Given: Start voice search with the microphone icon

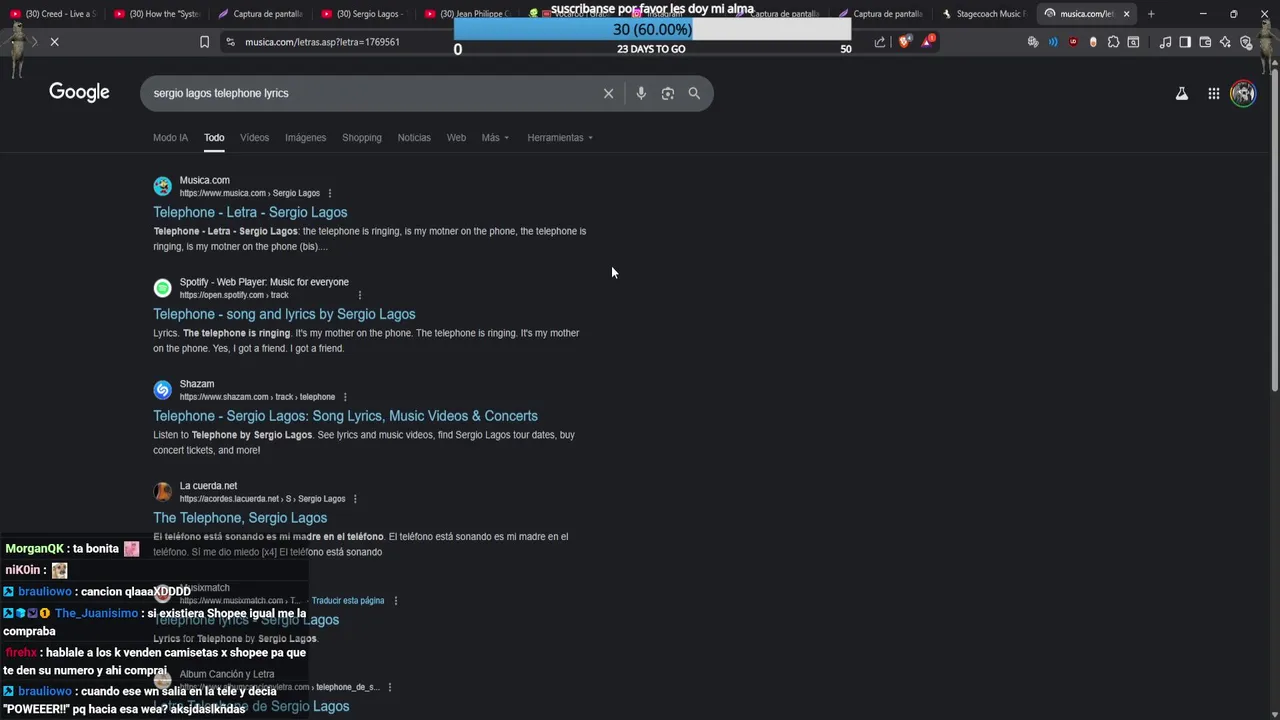Looking at the screenshot, I should point(641,93).
